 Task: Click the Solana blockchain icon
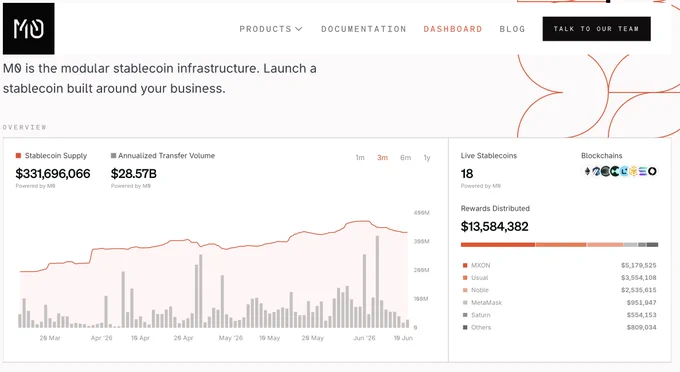[643, 171]
